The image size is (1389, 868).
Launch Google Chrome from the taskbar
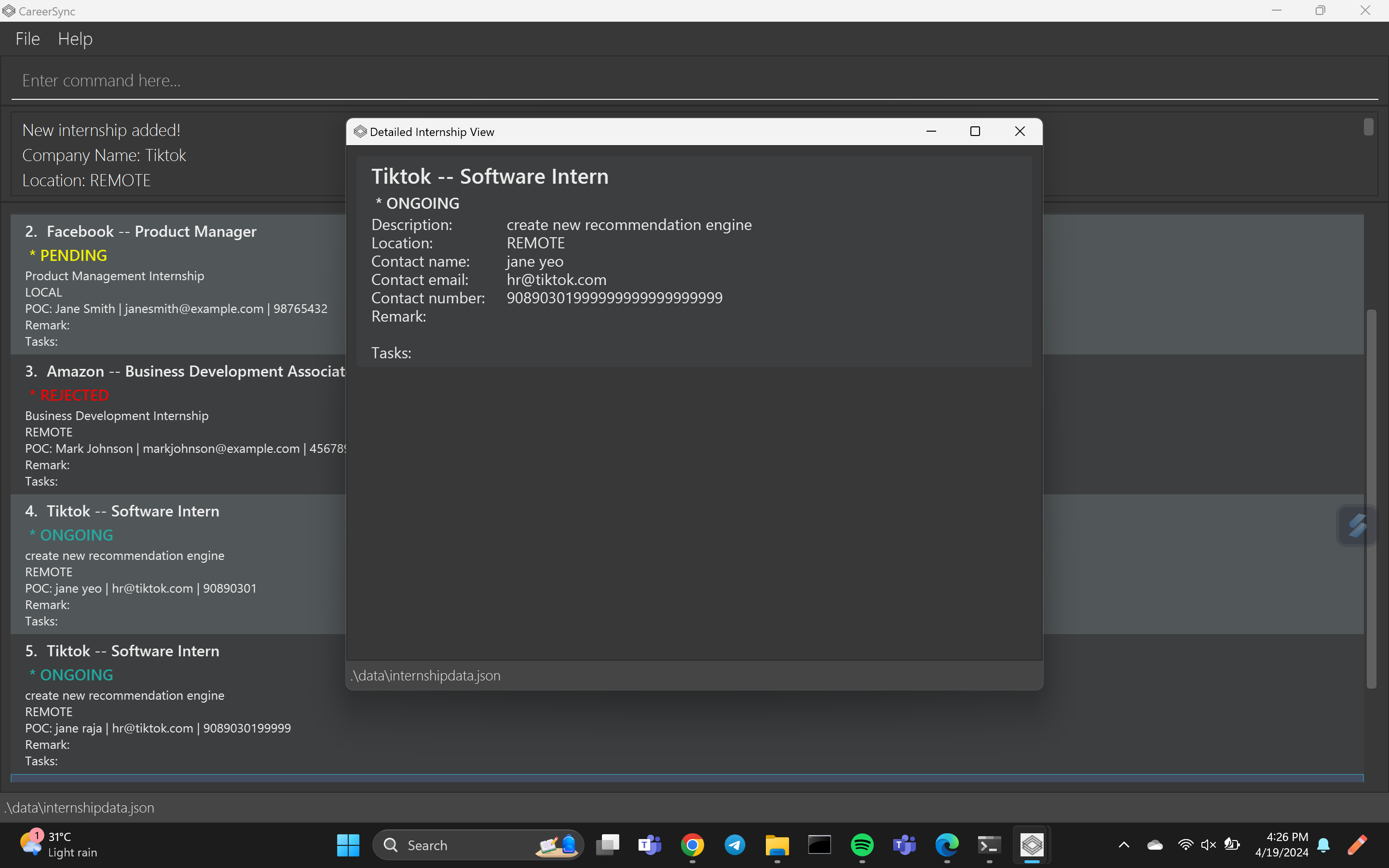pos(692,844)
